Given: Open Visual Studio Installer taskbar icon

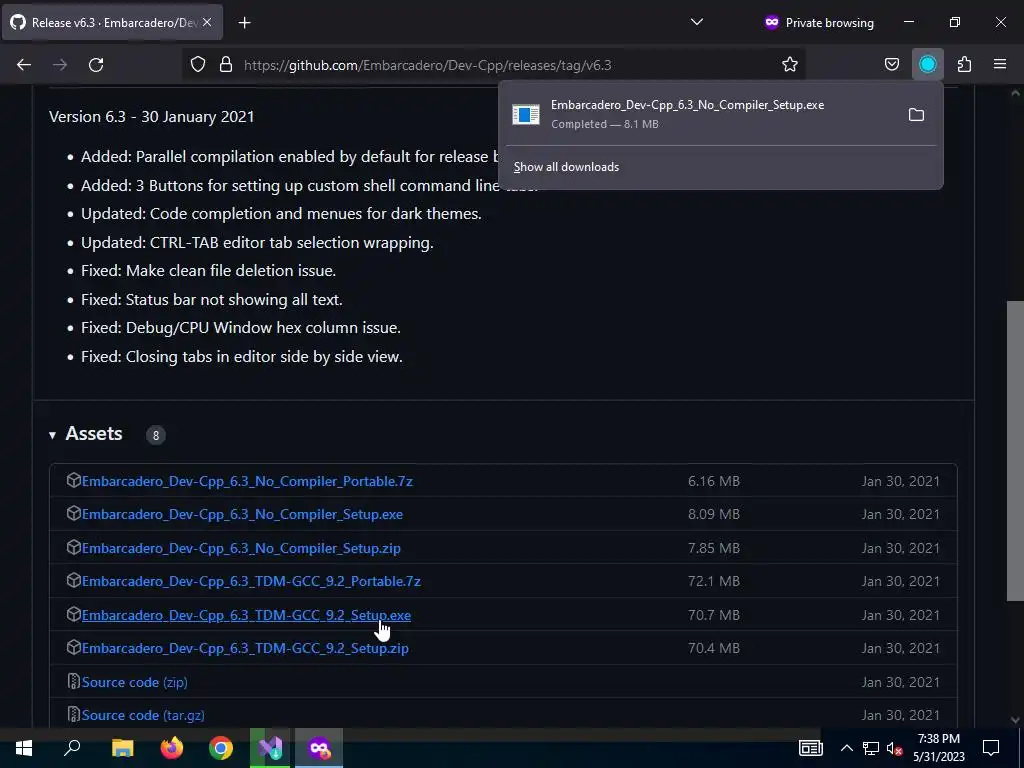Looking at the screenshot, I should [x=270, y=748].
